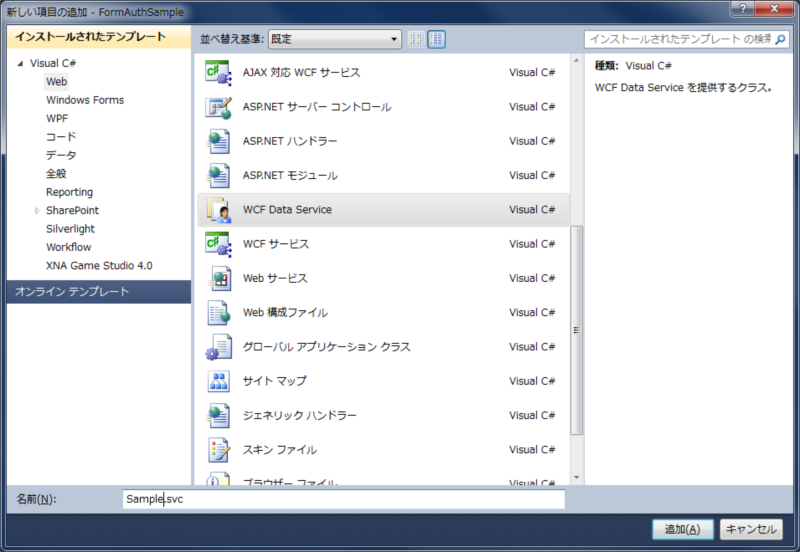Click the scroll up arrow of template list
The image size is (800, 552).
(x=577, y=61)
